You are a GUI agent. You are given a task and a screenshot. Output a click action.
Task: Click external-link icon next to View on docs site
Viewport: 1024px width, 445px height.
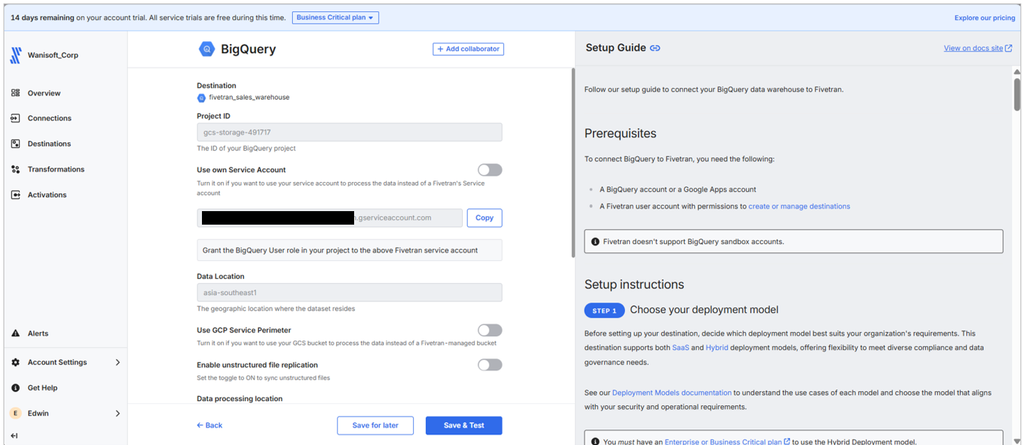(1008, 48)
